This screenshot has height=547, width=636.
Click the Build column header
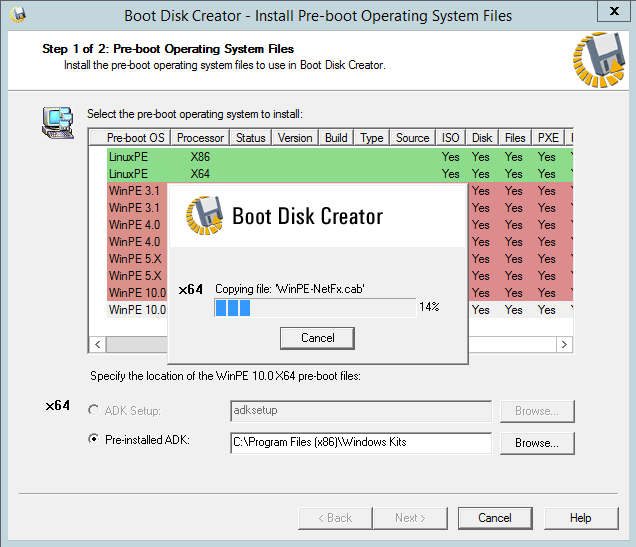pyautogui.click(x=336, y=138)
